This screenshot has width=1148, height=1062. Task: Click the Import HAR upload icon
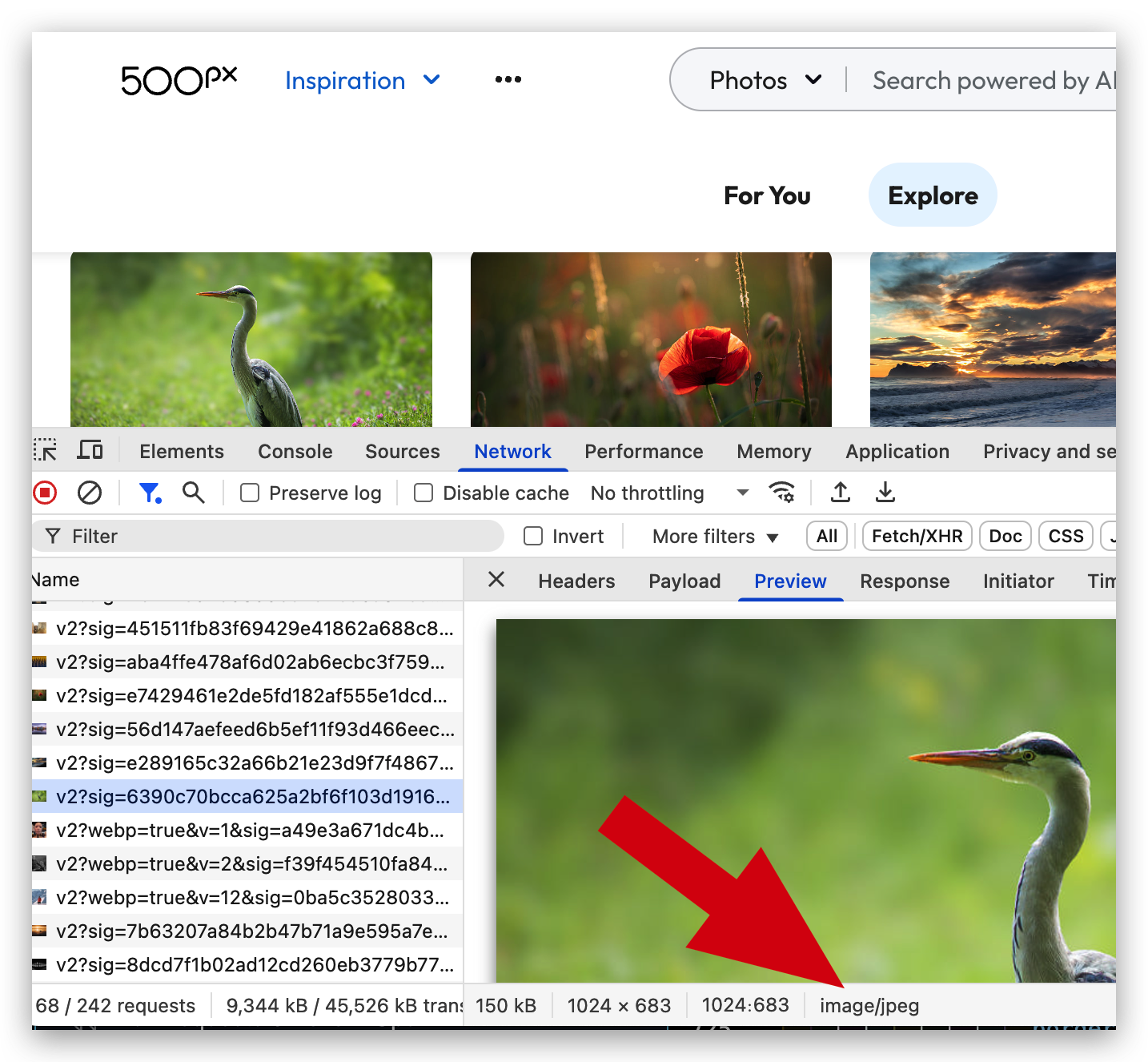point(840,493)
